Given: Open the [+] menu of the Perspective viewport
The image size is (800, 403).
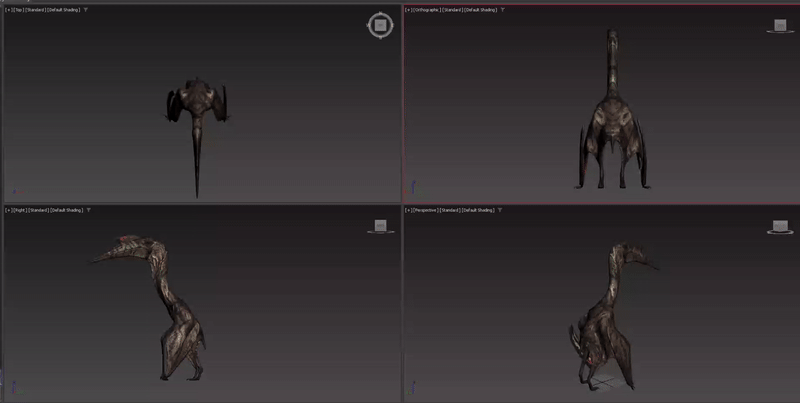Looking at the screenshot, I should [x=408, y=210].
